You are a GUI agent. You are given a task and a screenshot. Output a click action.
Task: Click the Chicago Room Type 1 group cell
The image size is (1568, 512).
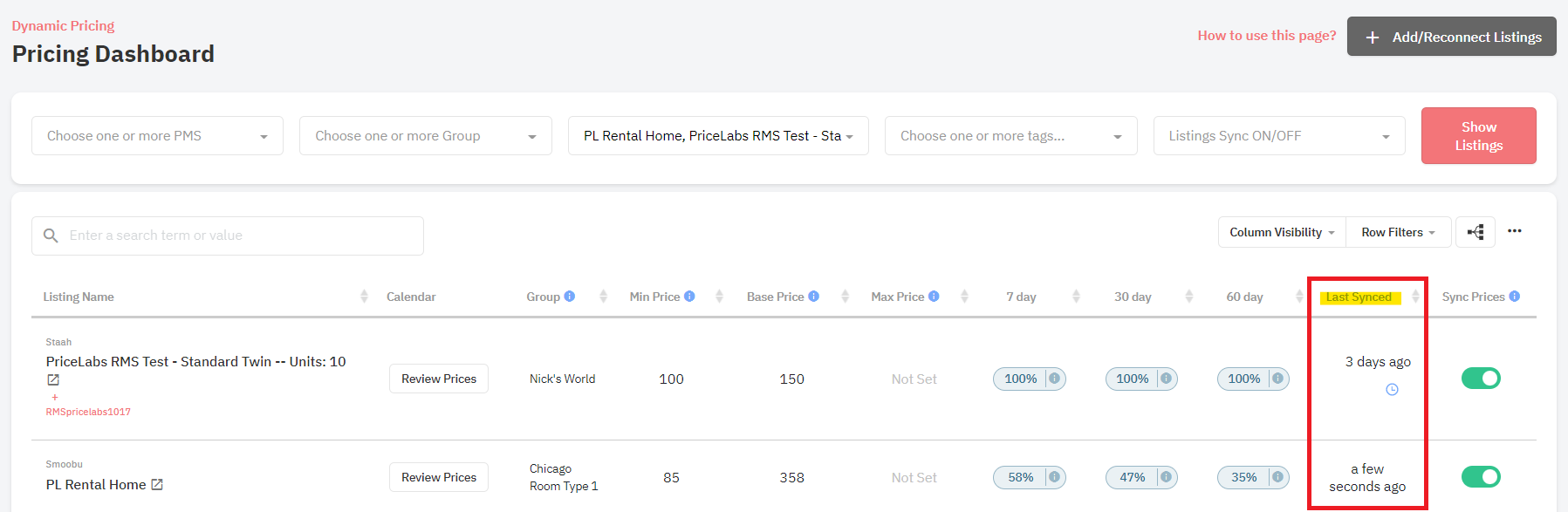click(564, 477)
